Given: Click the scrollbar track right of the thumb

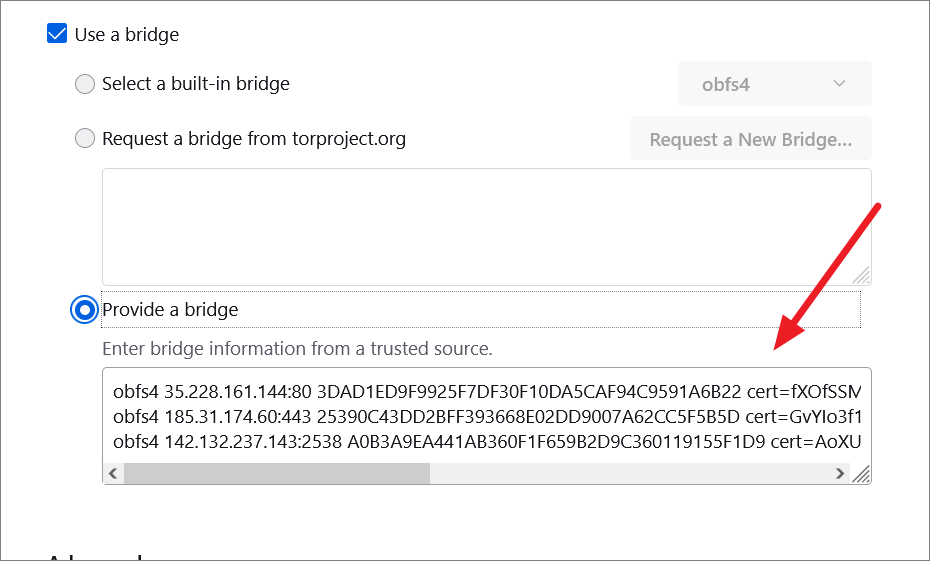Looking at the screenshot, I should click(630, 474).
